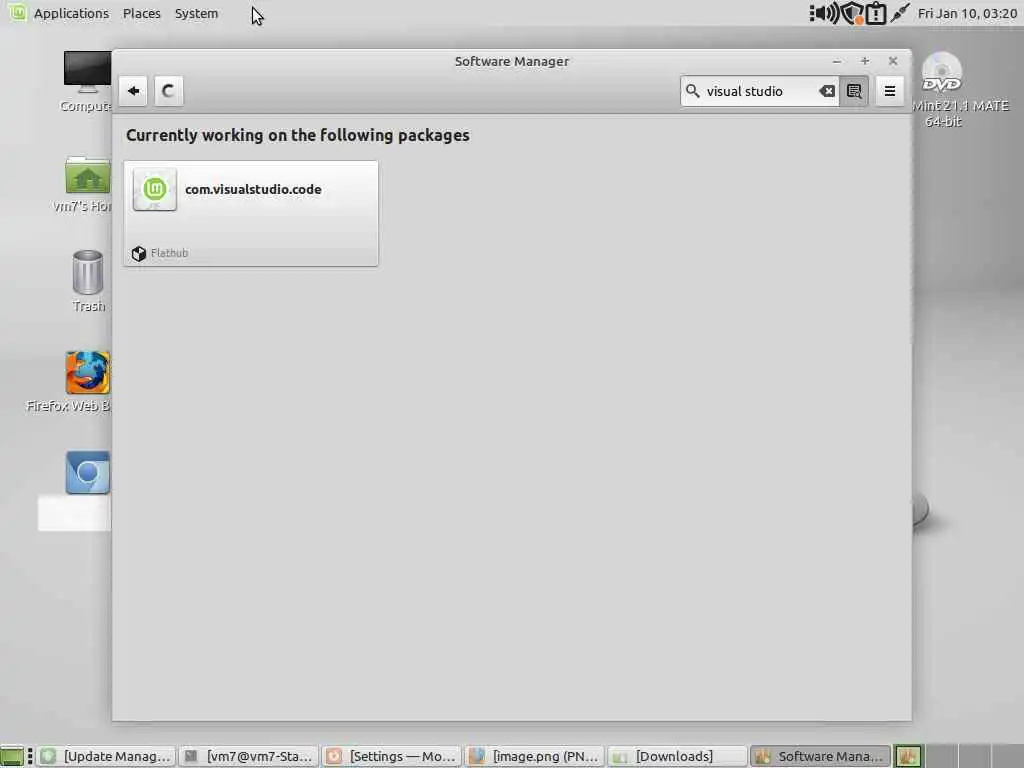Click the active workspace switcher icon
This screenshot has width=1024, height=768.
[908, 756]
